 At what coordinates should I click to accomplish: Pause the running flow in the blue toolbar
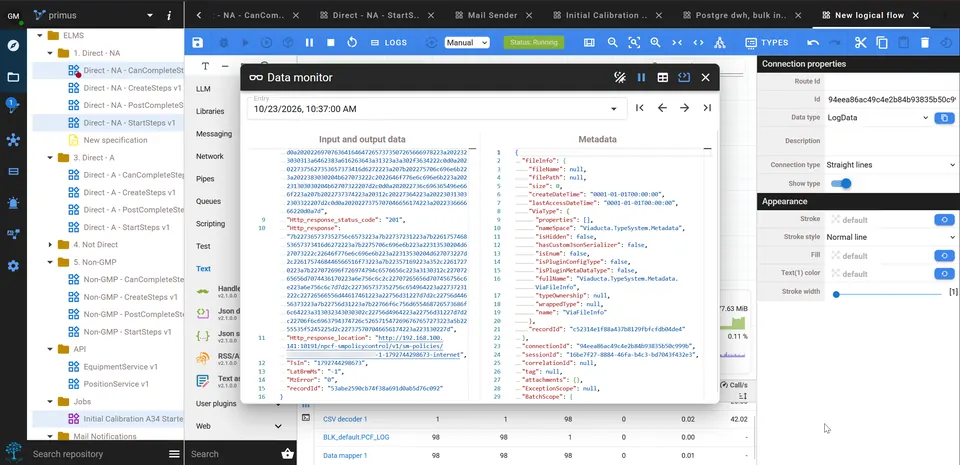309,42
